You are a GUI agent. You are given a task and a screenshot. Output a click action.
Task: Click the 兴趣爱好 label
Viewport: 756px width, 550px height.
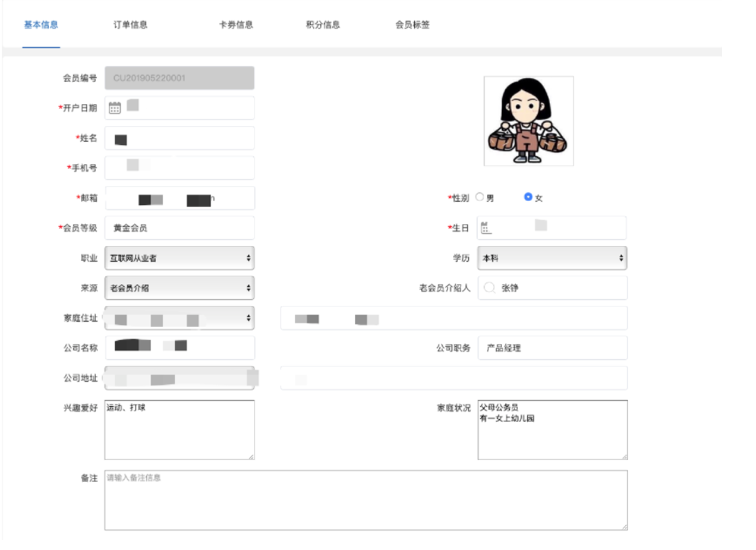81,408
